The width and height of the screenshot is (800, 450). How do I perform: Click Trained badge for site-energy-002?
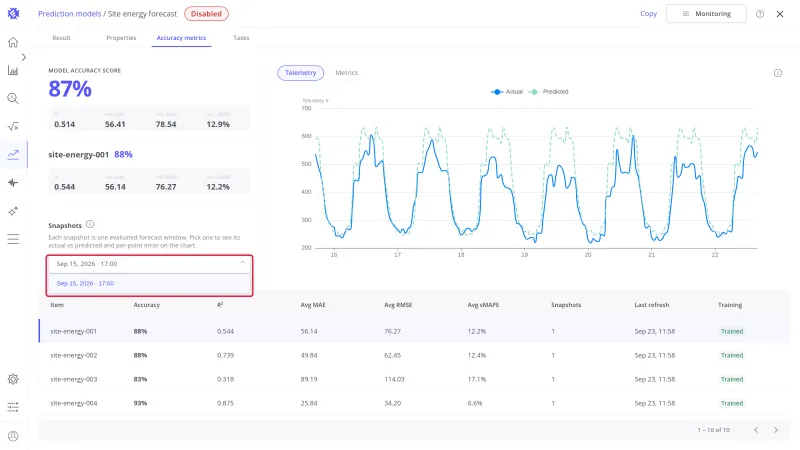(x=732, y=355)
